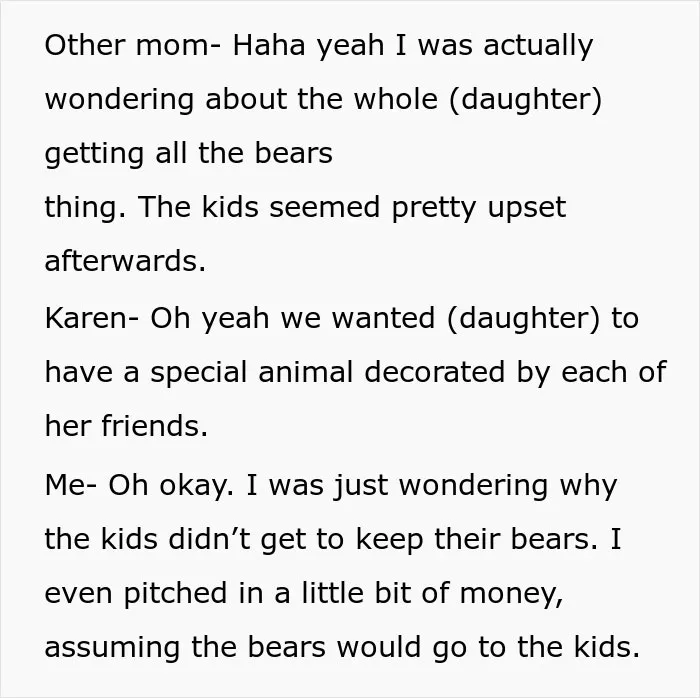The height and width of the screenshot is (698, 700).
Task: Click the words "keep their bears."
Action: click(477, 540)
